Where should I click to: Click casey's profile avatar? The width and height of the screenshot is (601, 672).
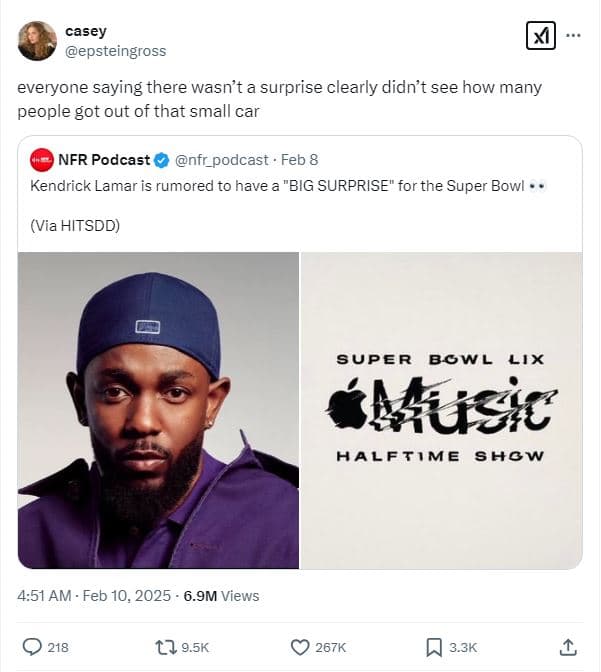37,40
